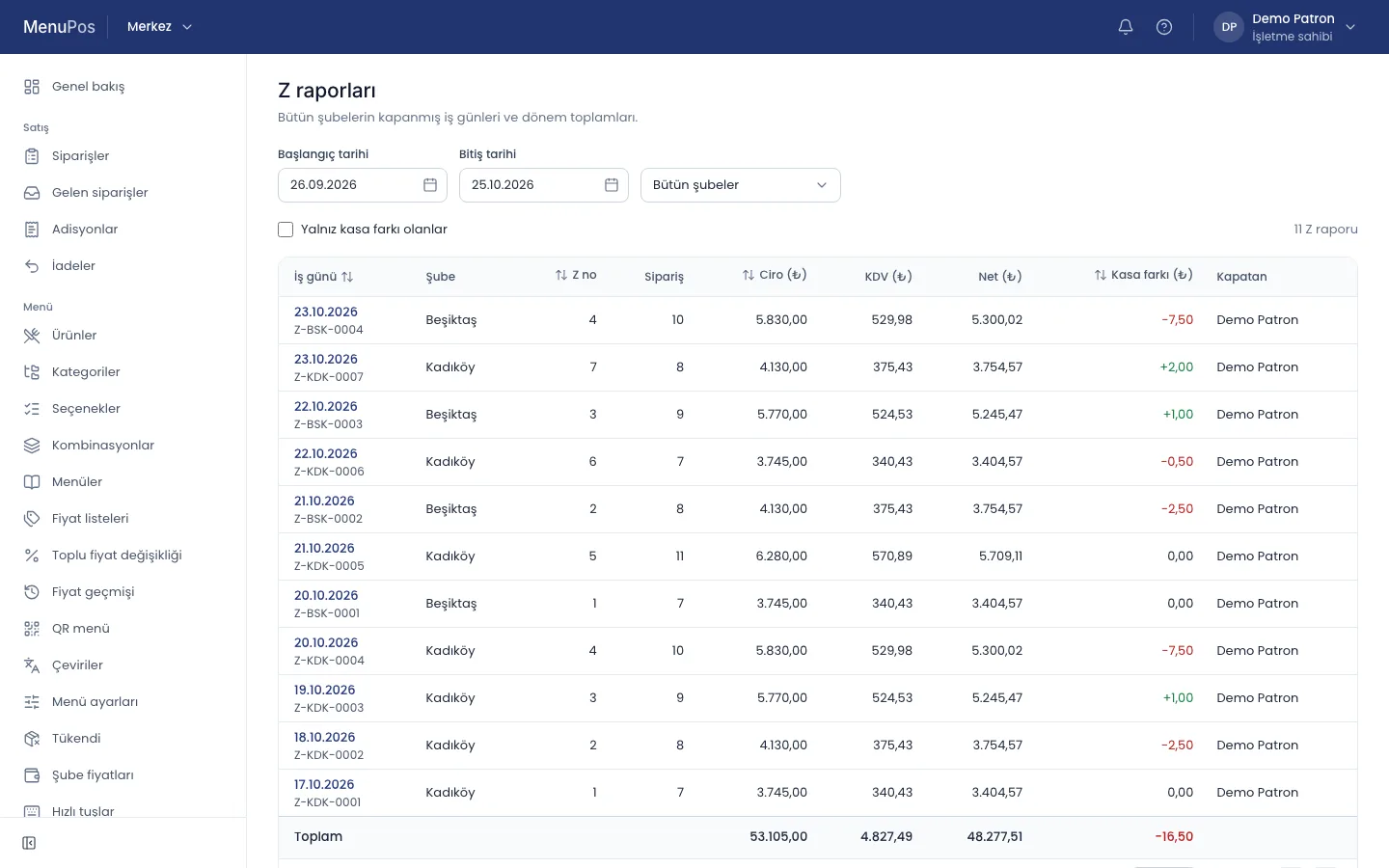
Task: Open Z report Z-BSK-0003 dated 22.10.2026
Action: tap(326, 407)
